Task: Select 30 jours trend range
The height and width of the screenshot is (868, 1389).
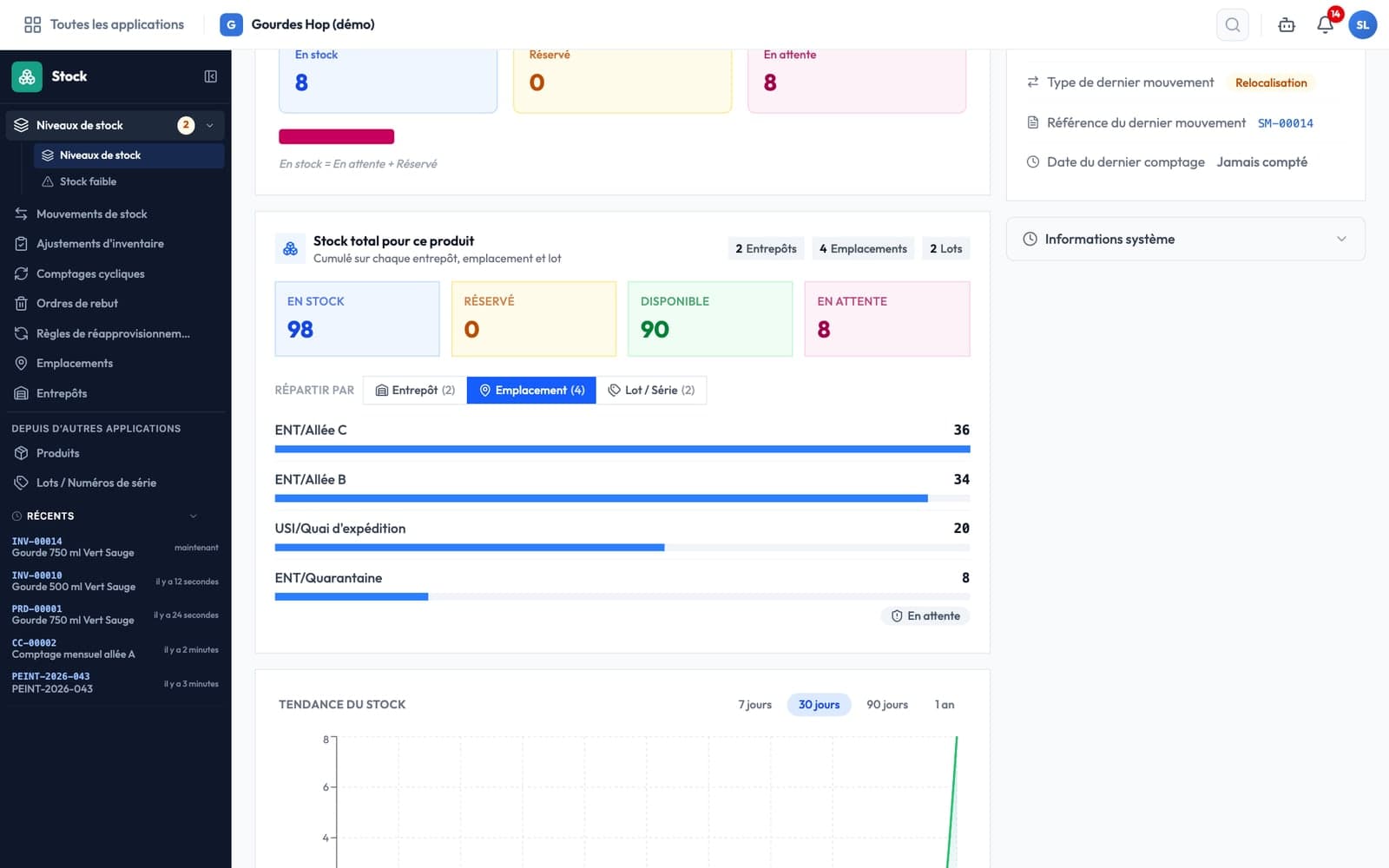Action: click(819, 705)
